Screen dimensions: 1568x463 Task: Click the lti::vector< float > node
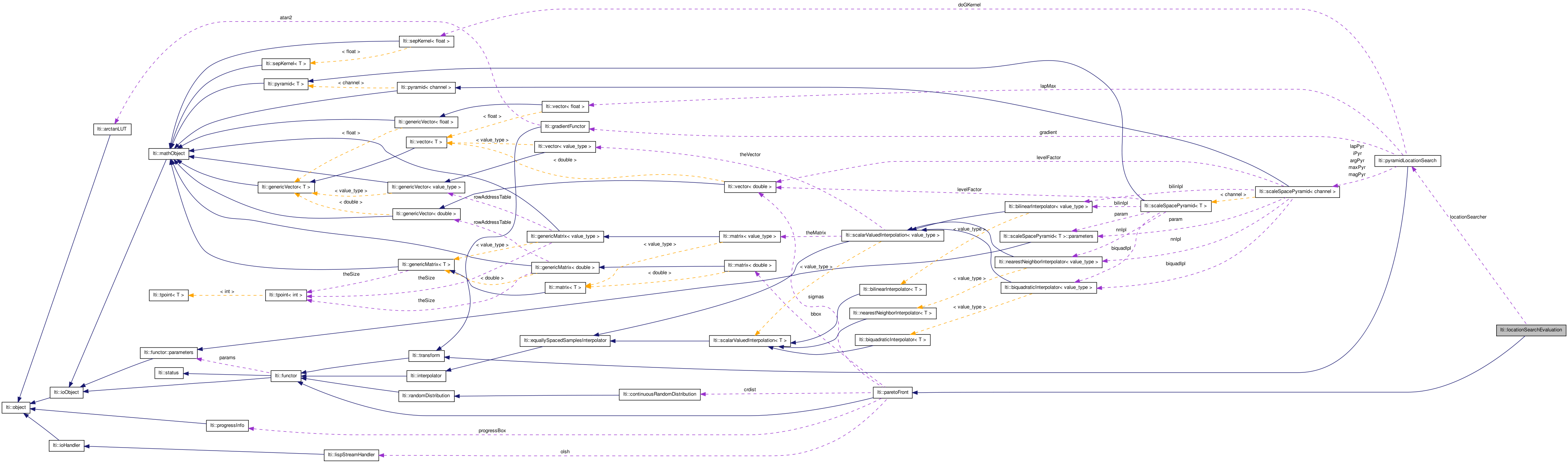(x=565, y=106)
